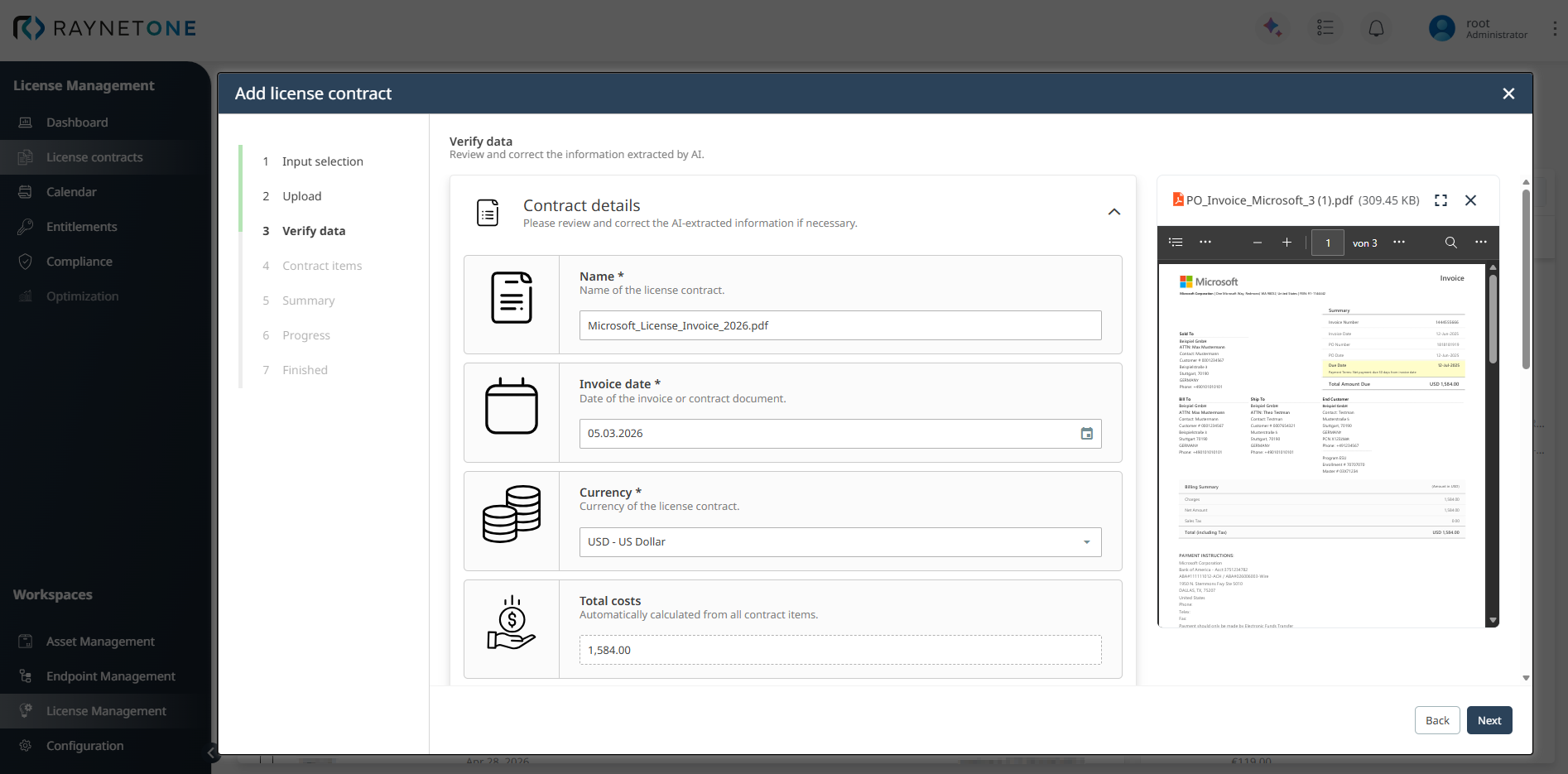The width and height of the screenshot is (1568, 774).
Task: Select the Verify data step
Action: 313,231
